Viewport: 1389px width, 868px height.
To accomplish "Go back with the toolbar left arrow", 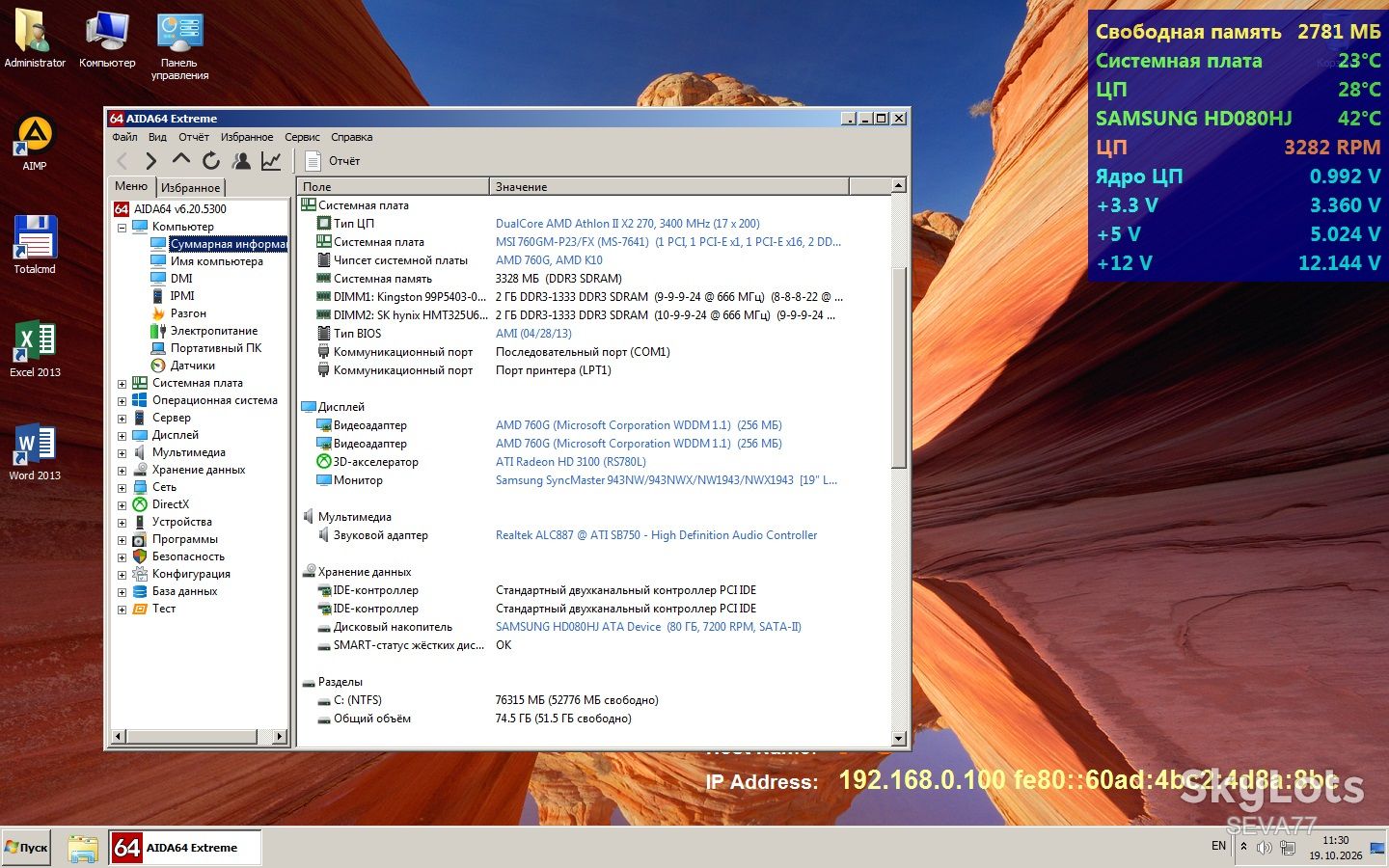I will click(x=123, y=161).
